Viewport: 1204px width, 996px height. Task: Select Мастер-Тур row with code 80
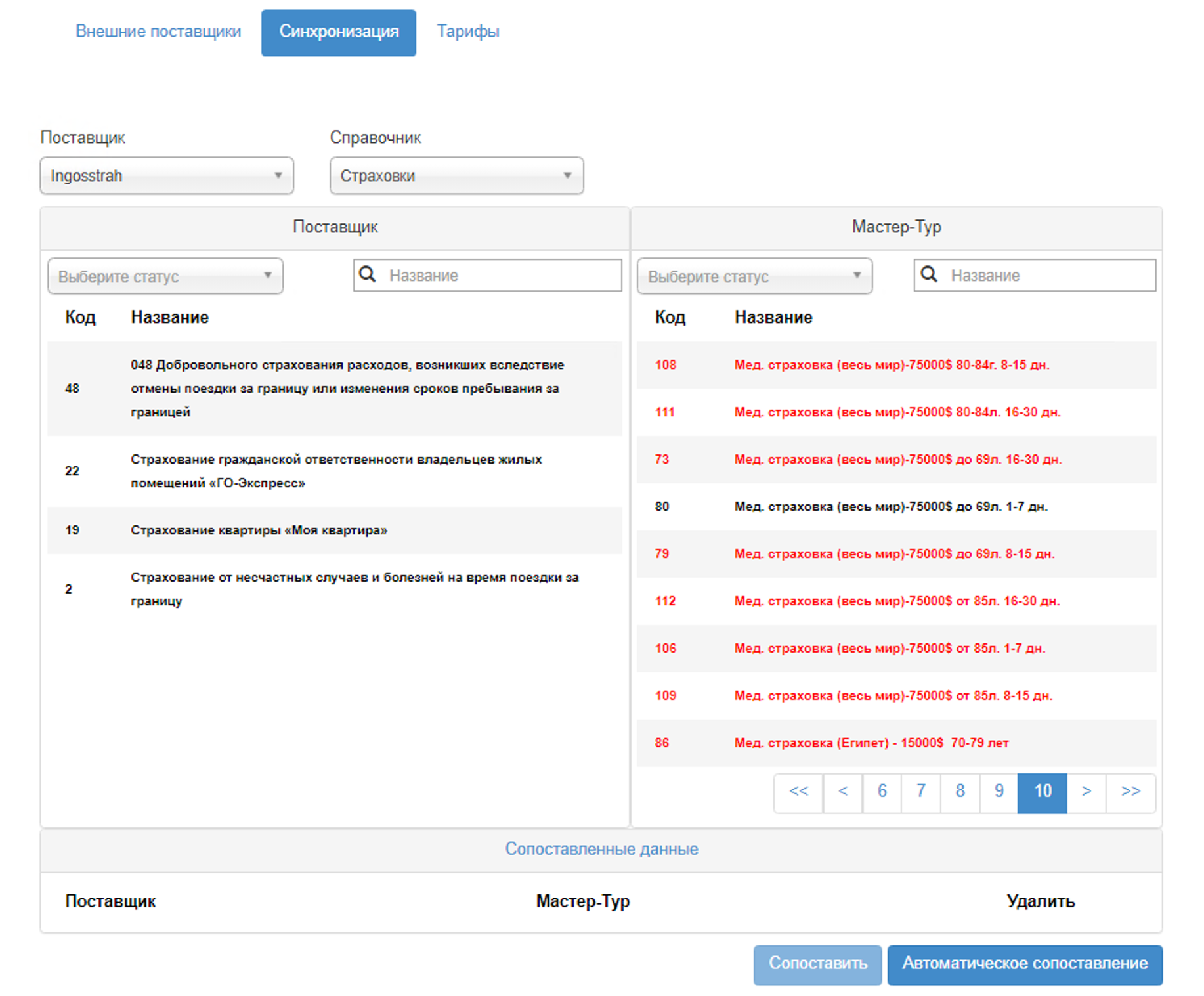[890, 507]
